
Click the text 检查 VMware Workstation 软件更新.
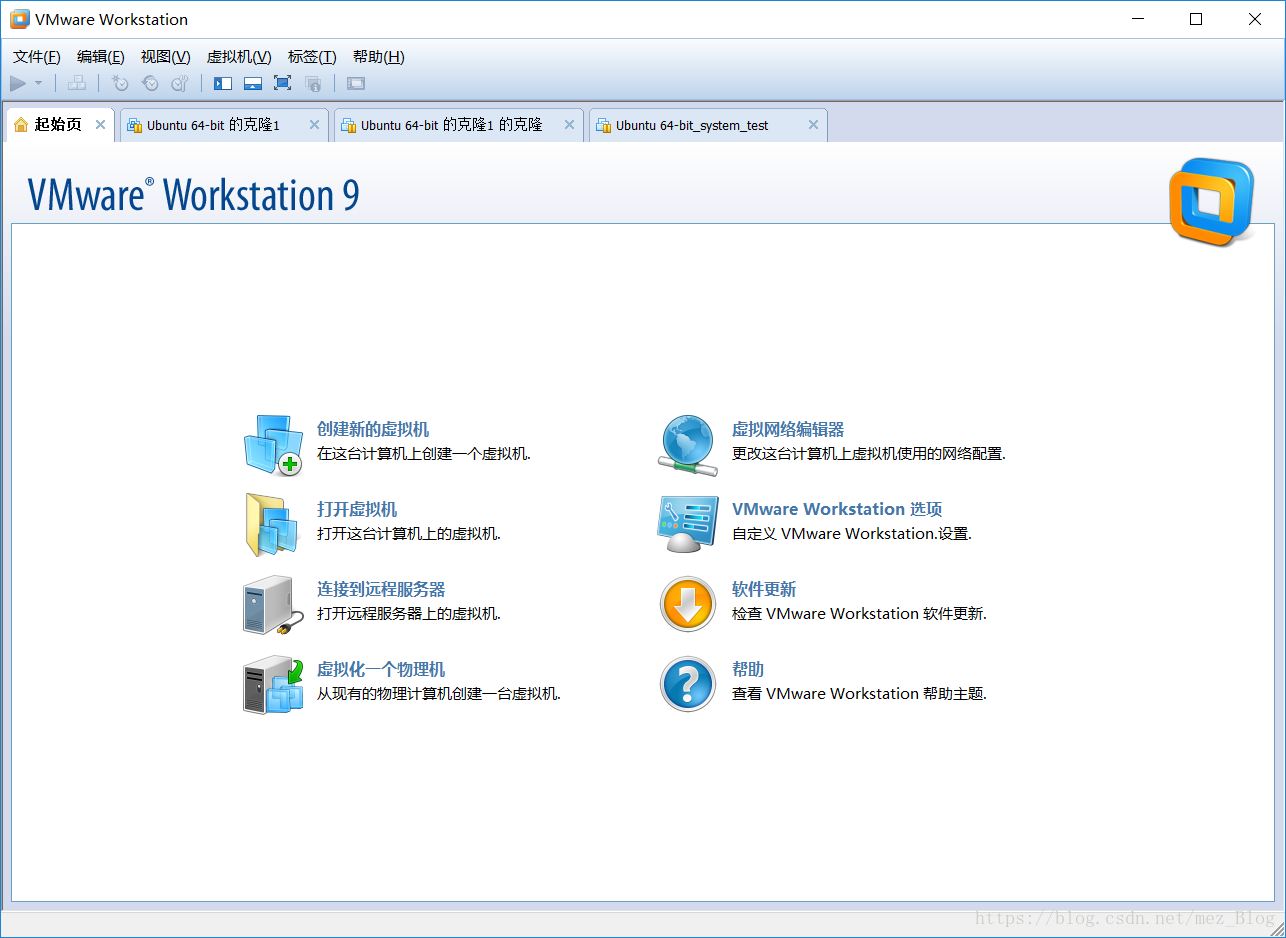[859, 613]
